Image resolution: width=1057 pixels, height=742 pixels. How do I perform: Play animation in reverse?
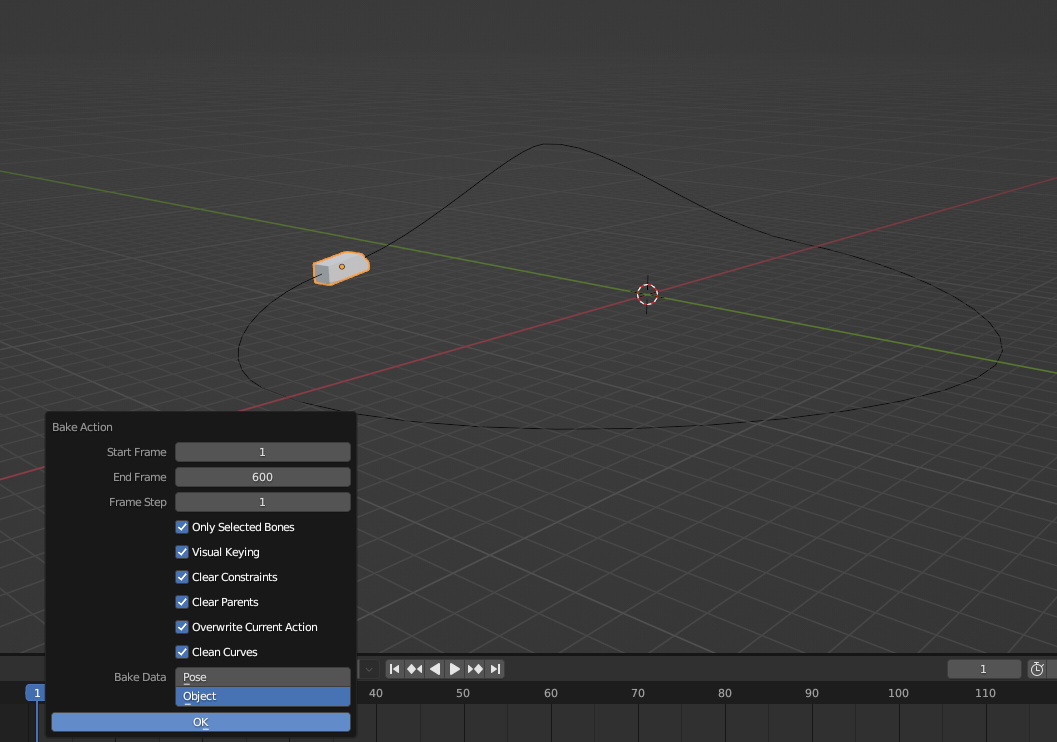435,669
